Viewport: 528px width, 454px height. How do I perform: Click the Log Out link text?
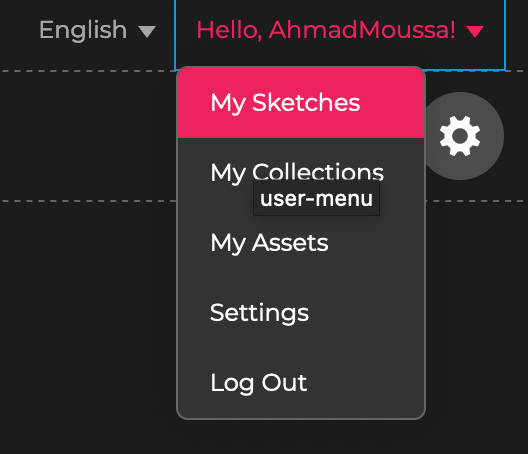259,383
